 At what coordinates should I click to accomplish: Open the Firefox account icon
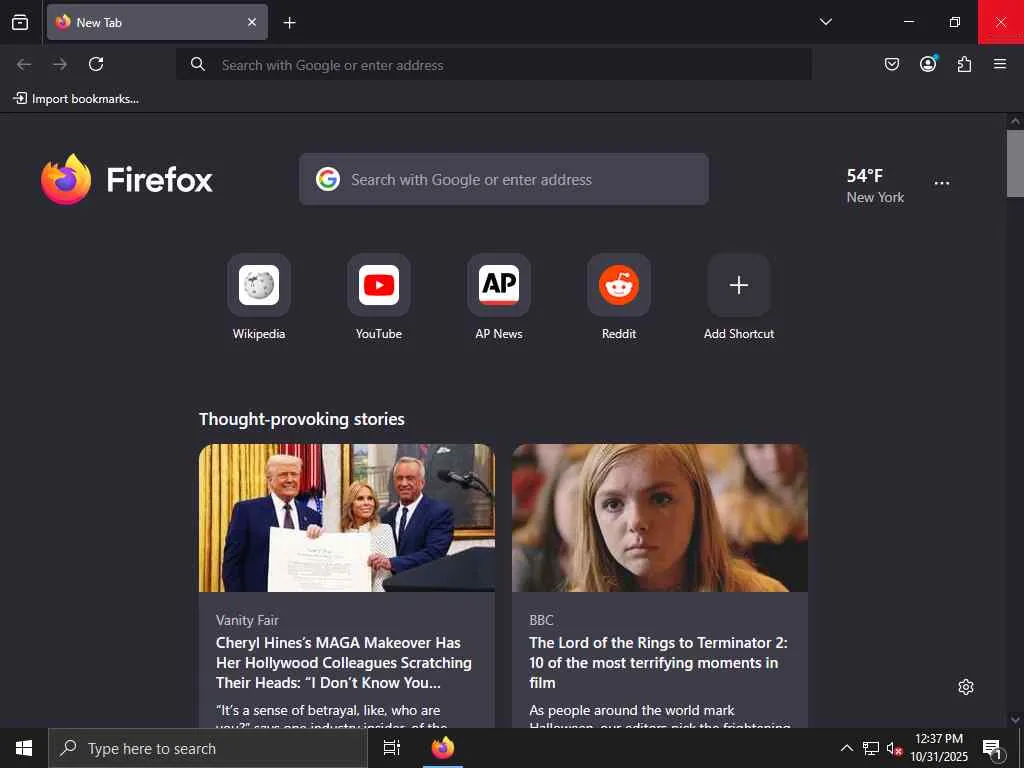tap(928, 63)
